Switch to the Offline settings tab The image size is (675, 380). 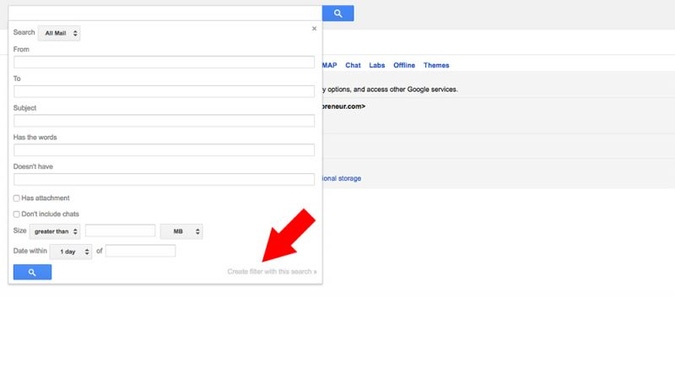[x=404, y=65]
